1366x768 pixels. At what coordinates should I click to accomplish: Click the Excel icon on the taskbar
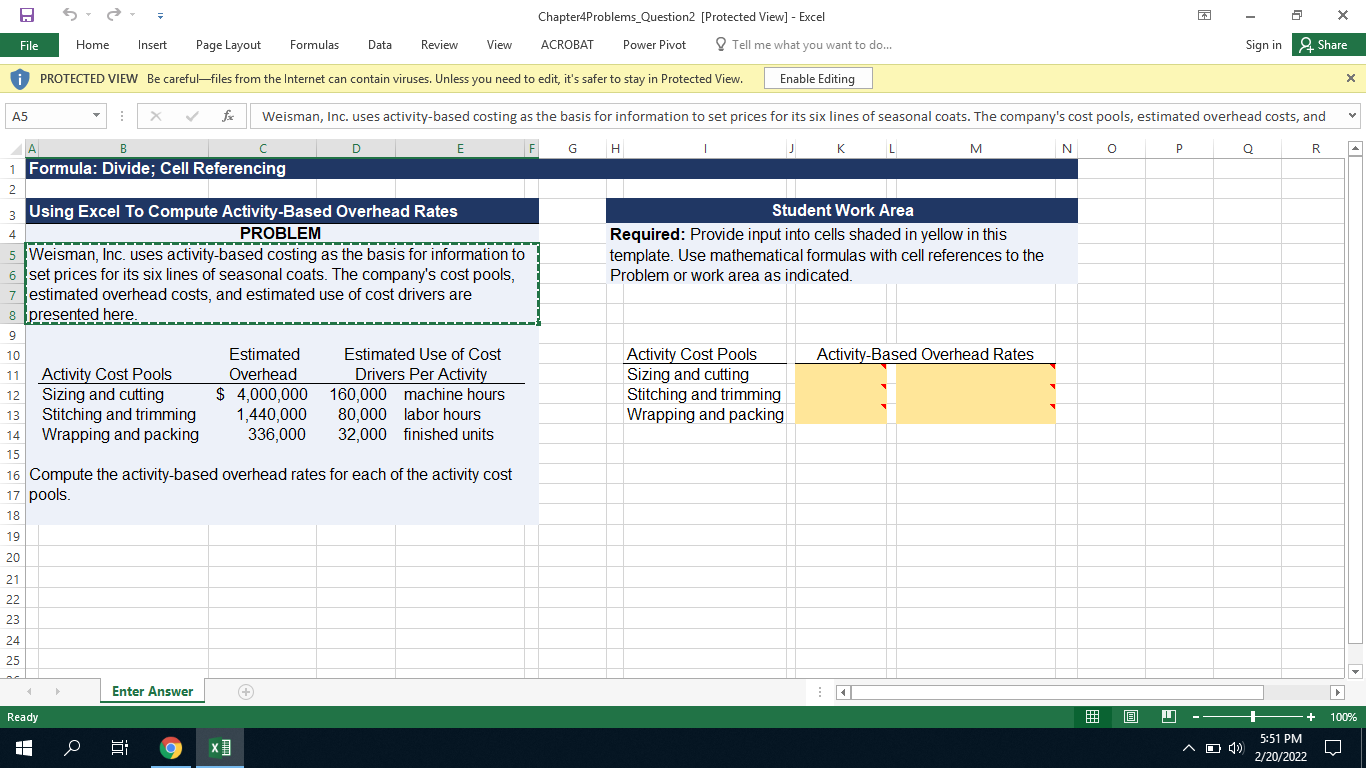[x=219, y=747]
